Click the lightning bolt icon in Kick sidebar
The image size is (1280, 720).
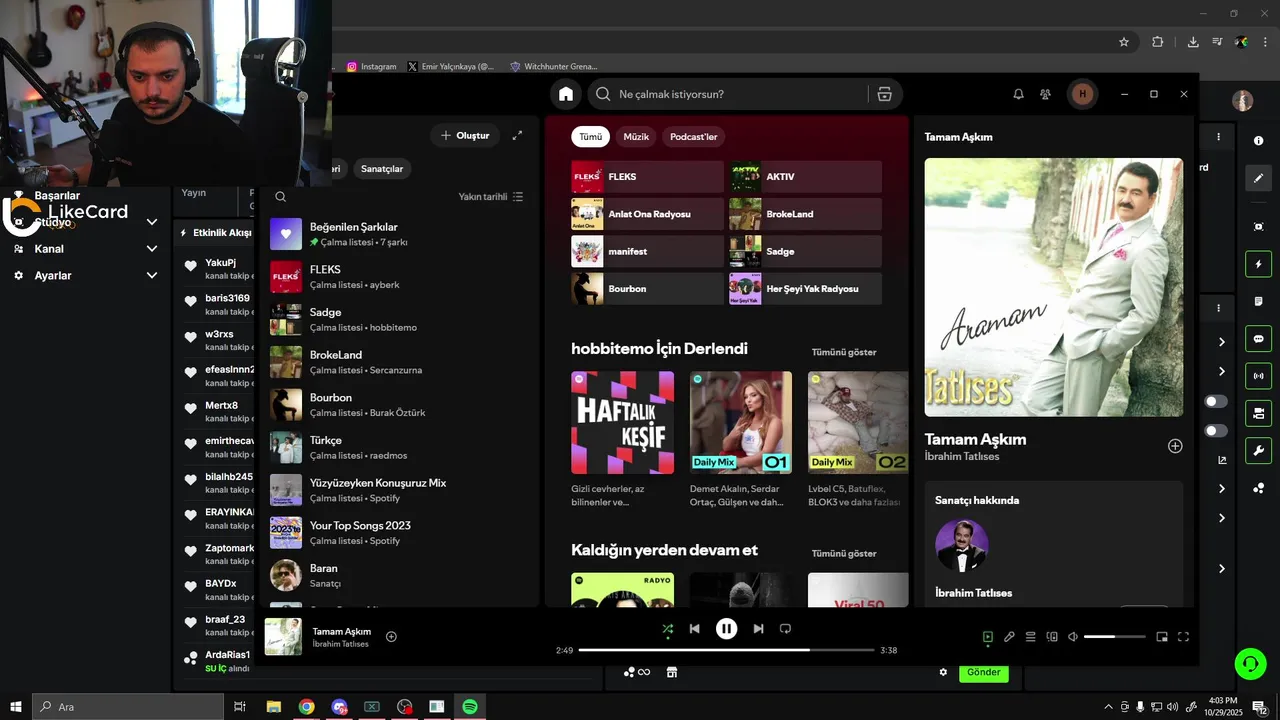[1259, 264]
